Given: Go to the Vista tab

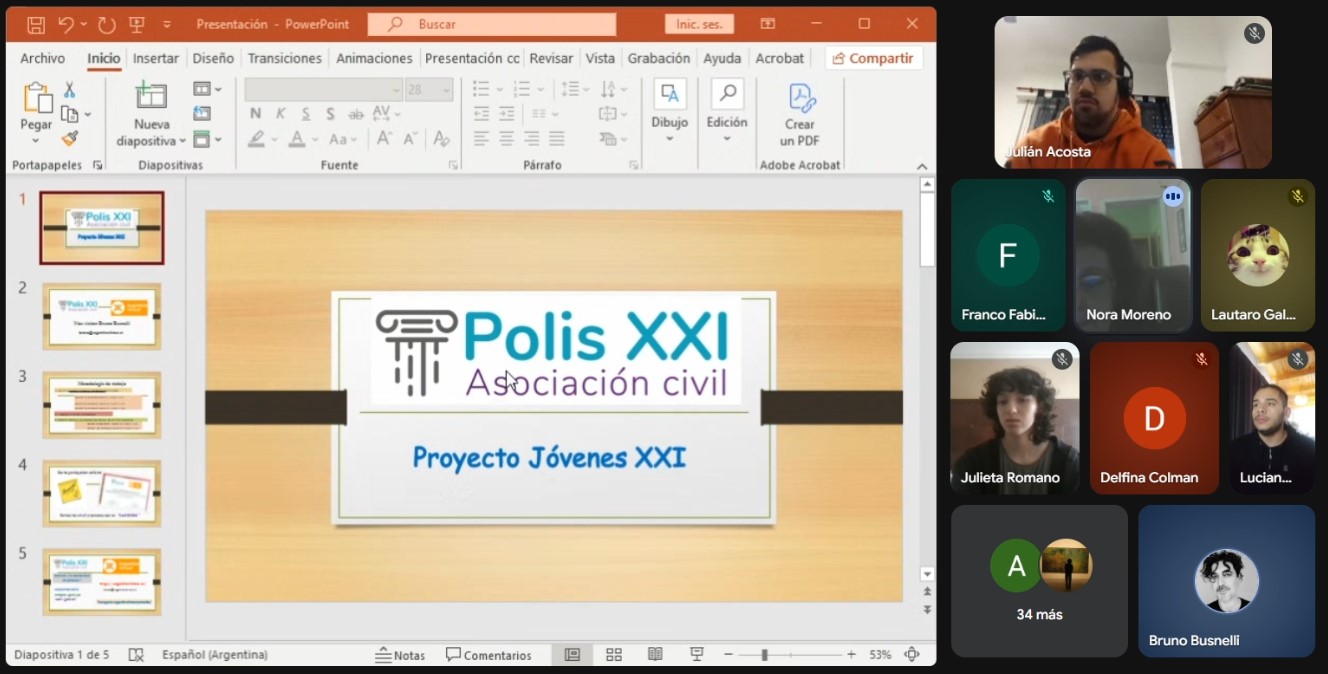Looking at the screenshot, I should pyautogui.click(x=600, y=58).
